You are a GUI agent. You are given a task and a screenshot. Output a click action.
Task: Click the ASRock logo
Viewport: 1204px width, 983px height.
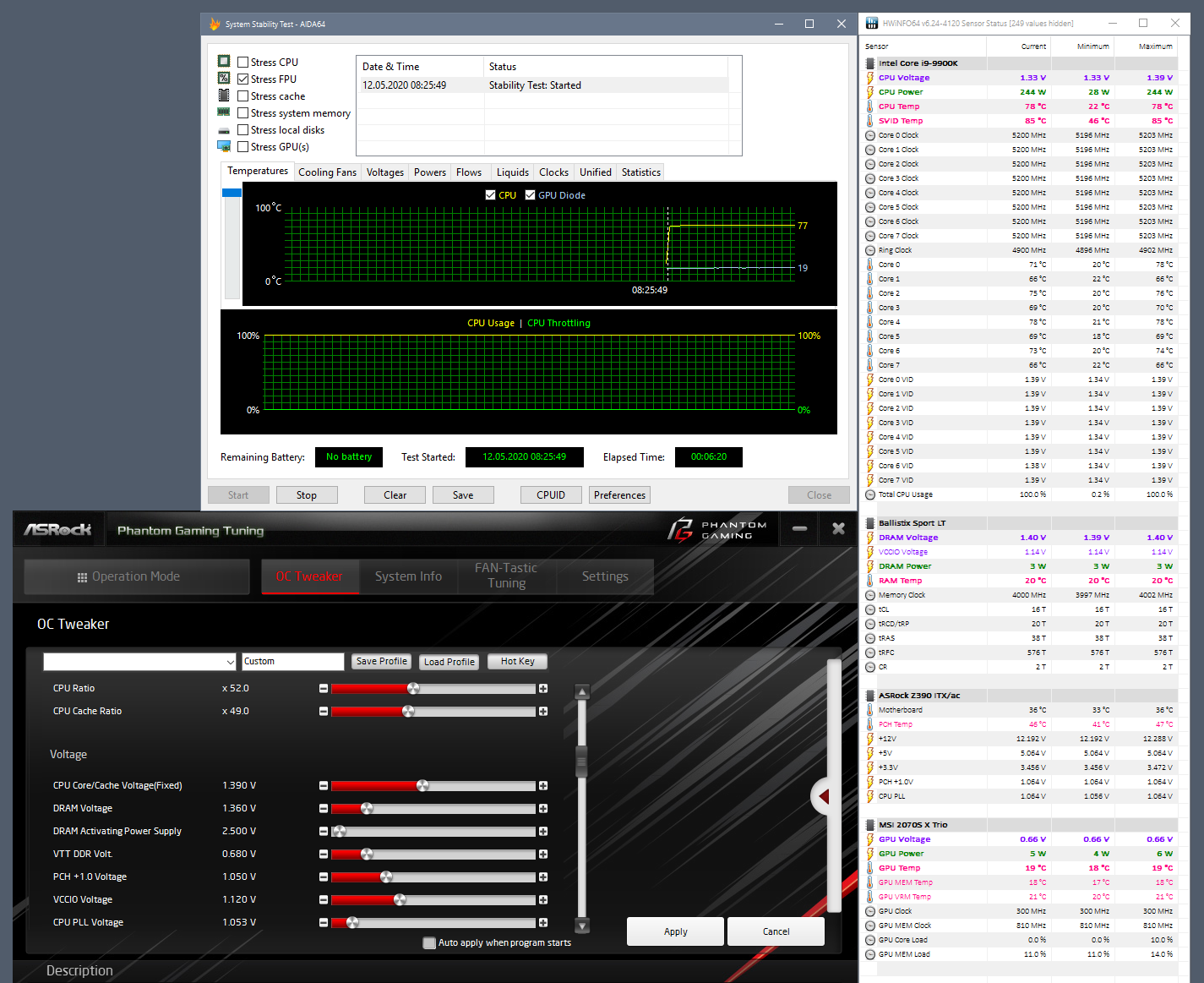click(57, 530)
